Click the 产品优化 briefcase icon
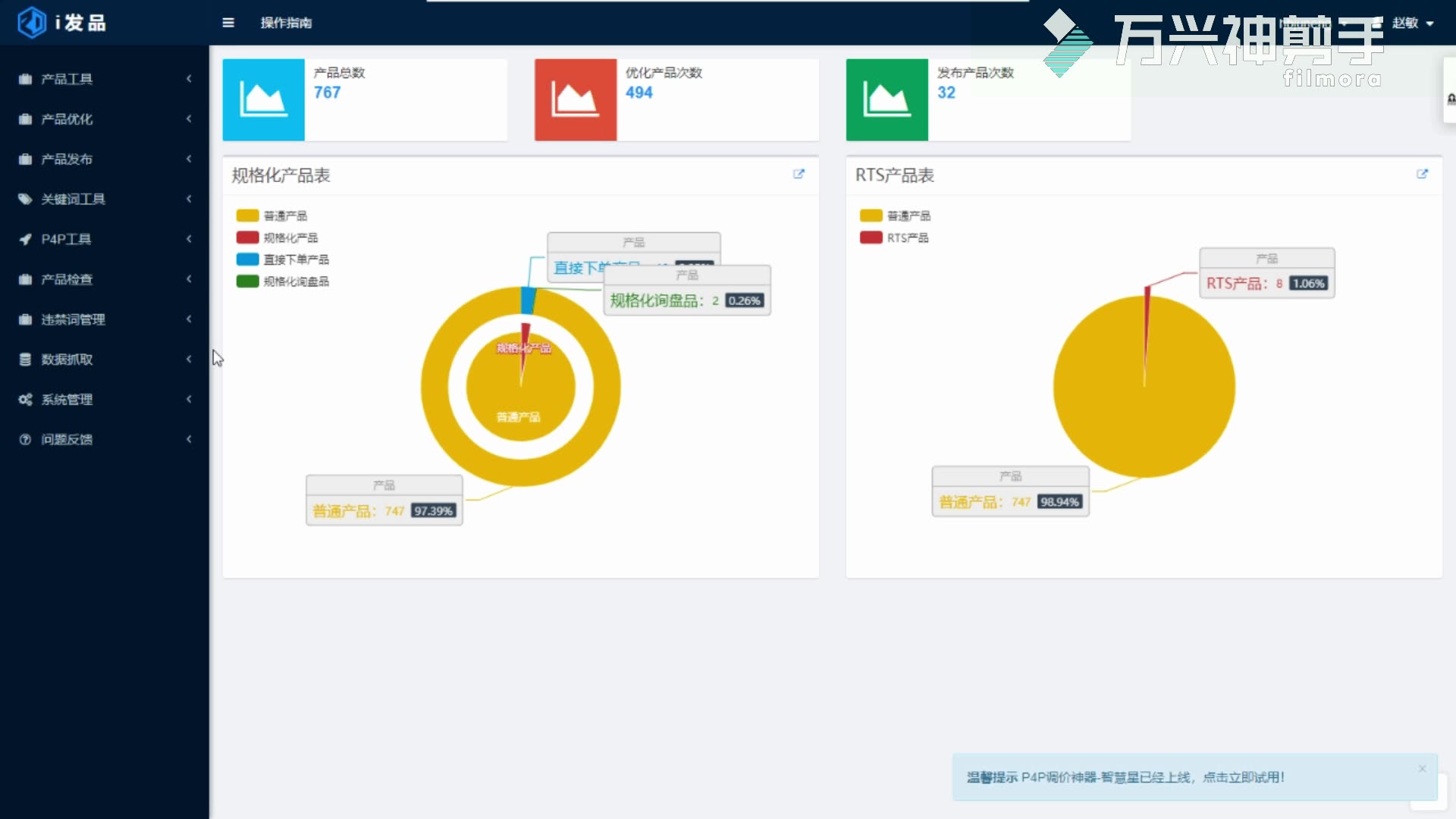The image size is (1456, 819). pyautogui.click(x=25, y=119)
